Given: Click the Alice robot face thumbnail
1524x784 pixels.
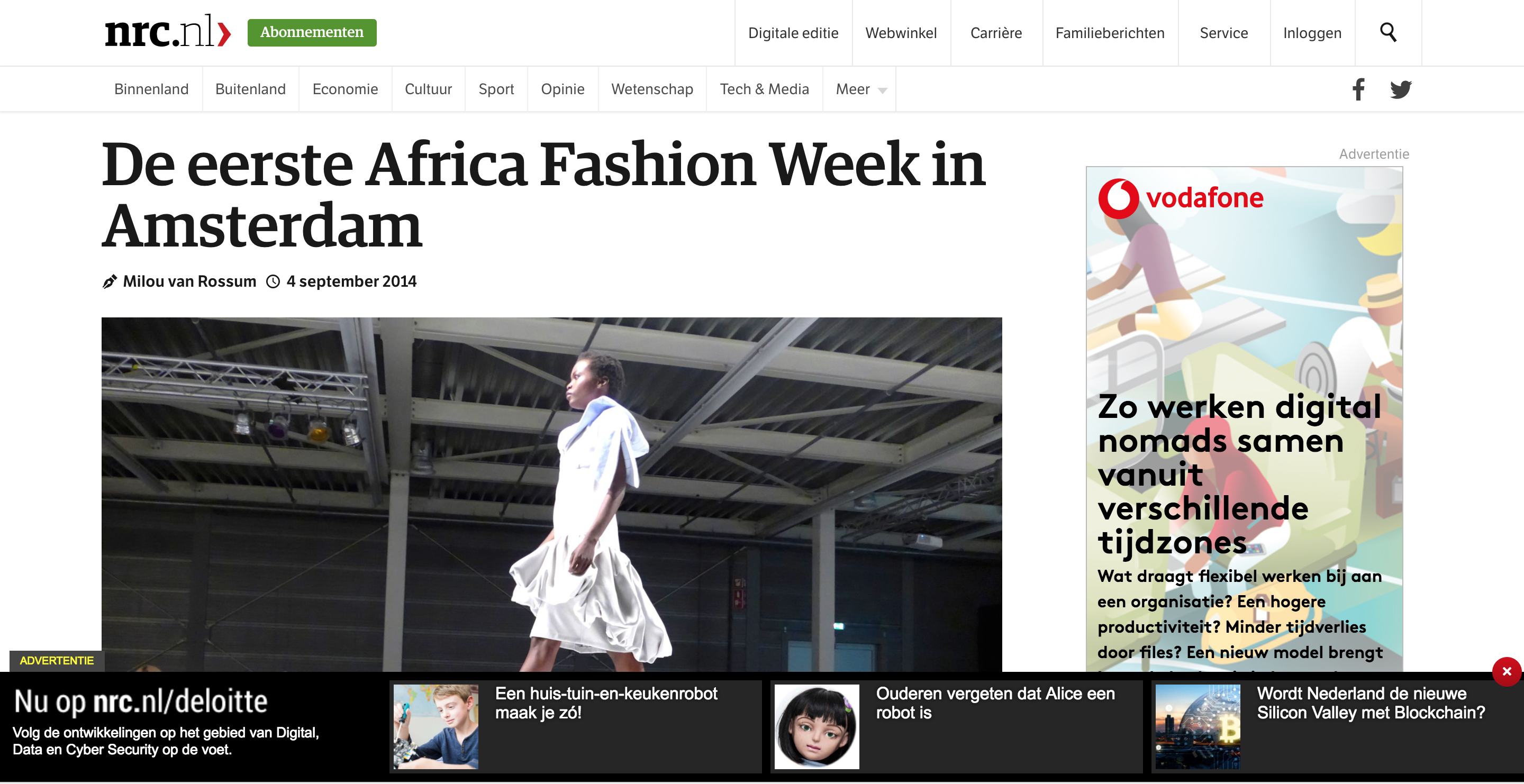Looking at the screenshot, I should pos(817,727).
